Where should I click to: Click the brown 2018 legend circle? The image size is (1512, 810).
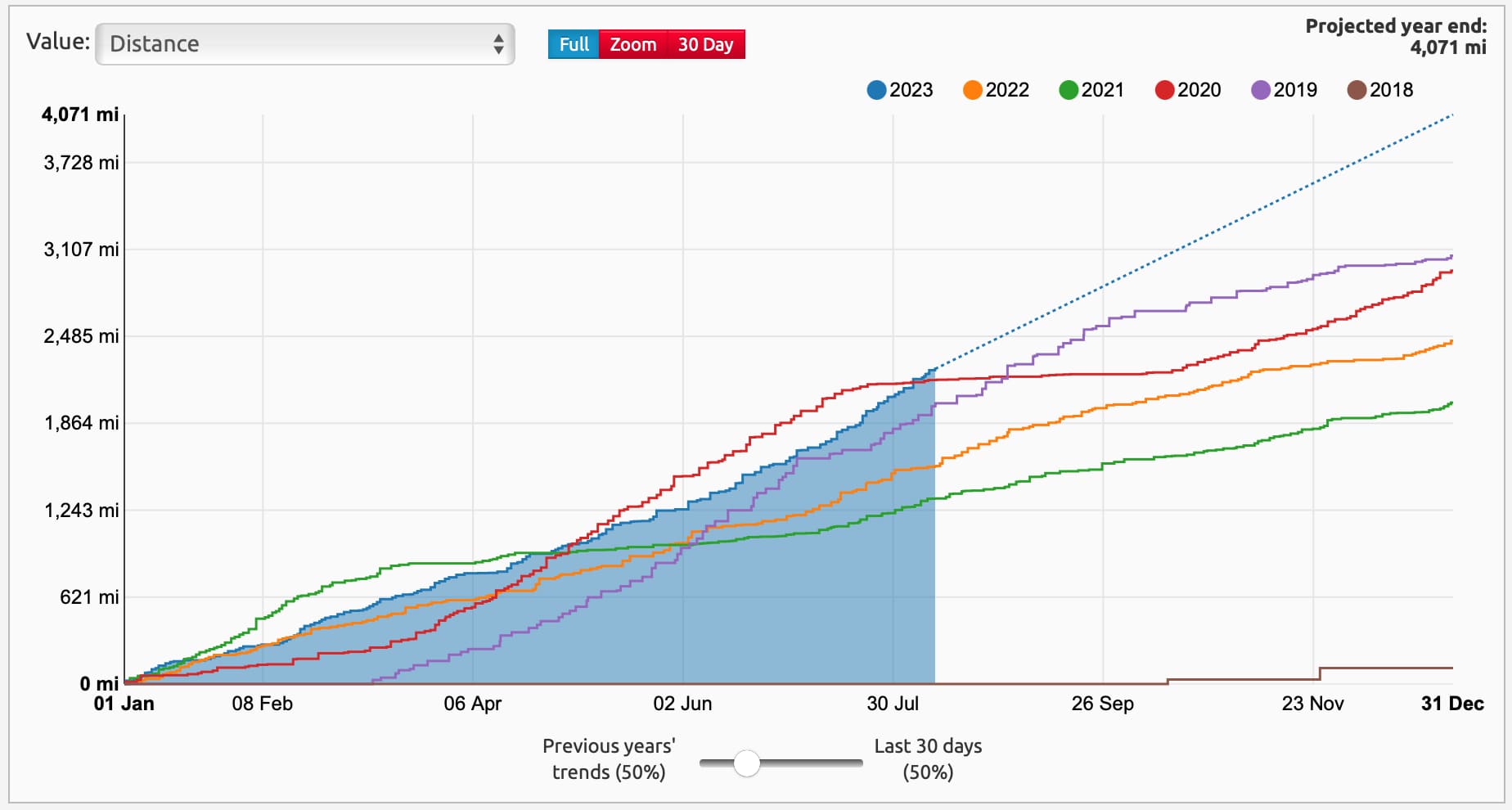1357,90
